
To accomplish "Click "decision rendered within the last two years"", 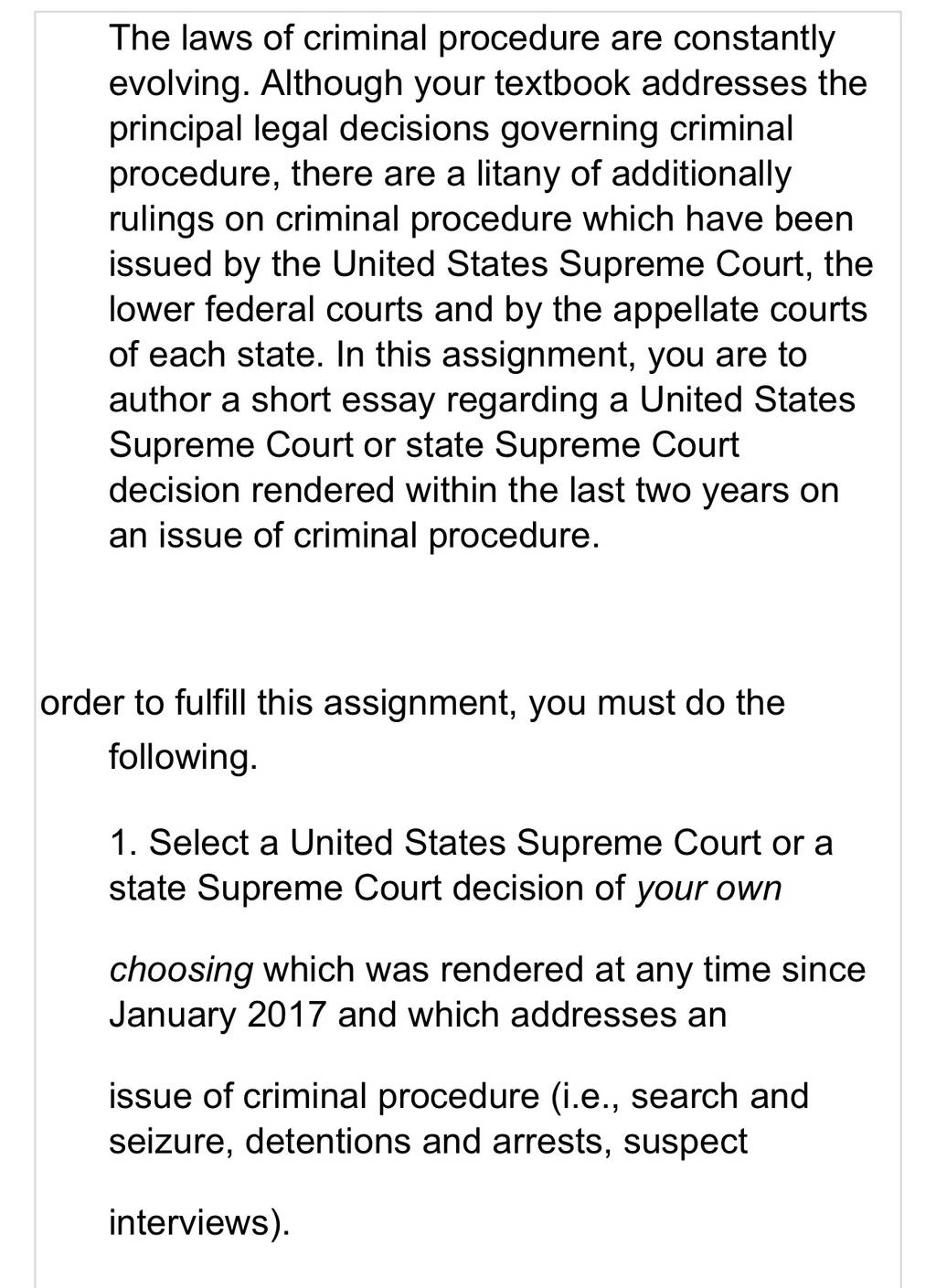I will pyautogui.click(x=449, y=491).
